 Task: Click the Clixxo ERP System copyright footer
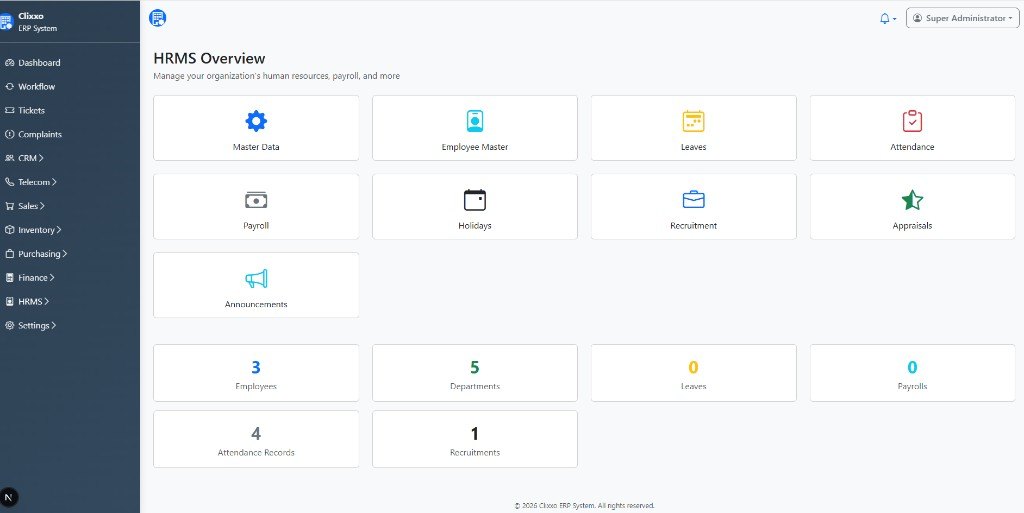(x=584, y=506)
